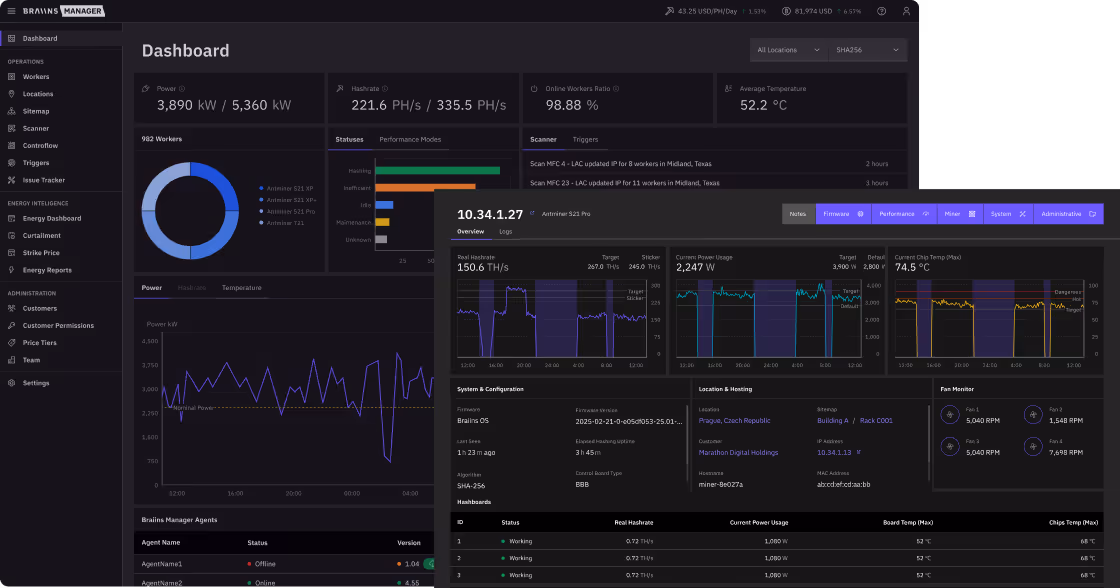Click the Controflow sidebar icon

pos(11,146)
